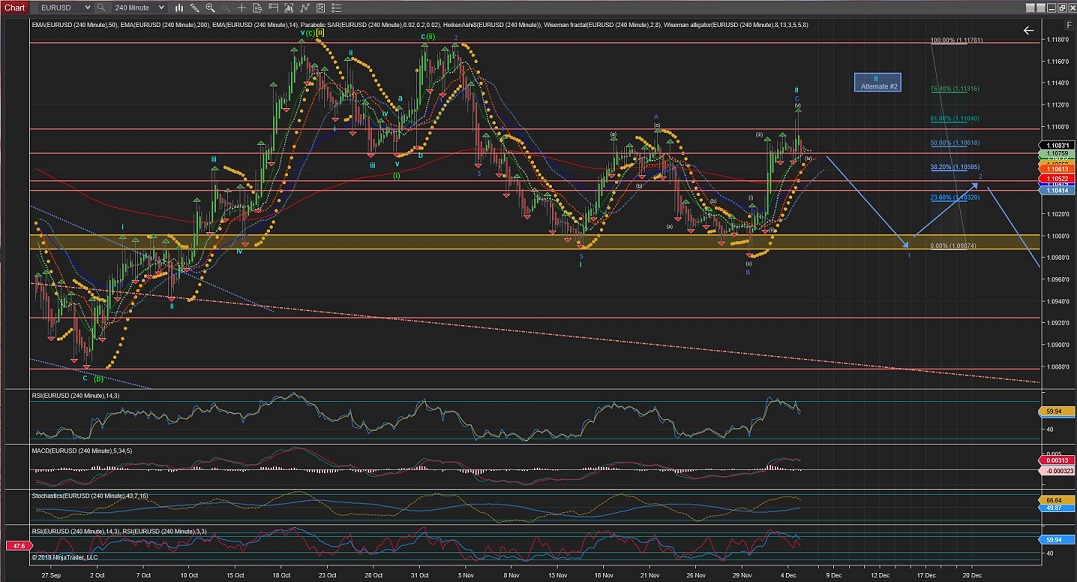Select the crosshair cursor tool
Viewport: 1077px width, 582px height.
242,8
